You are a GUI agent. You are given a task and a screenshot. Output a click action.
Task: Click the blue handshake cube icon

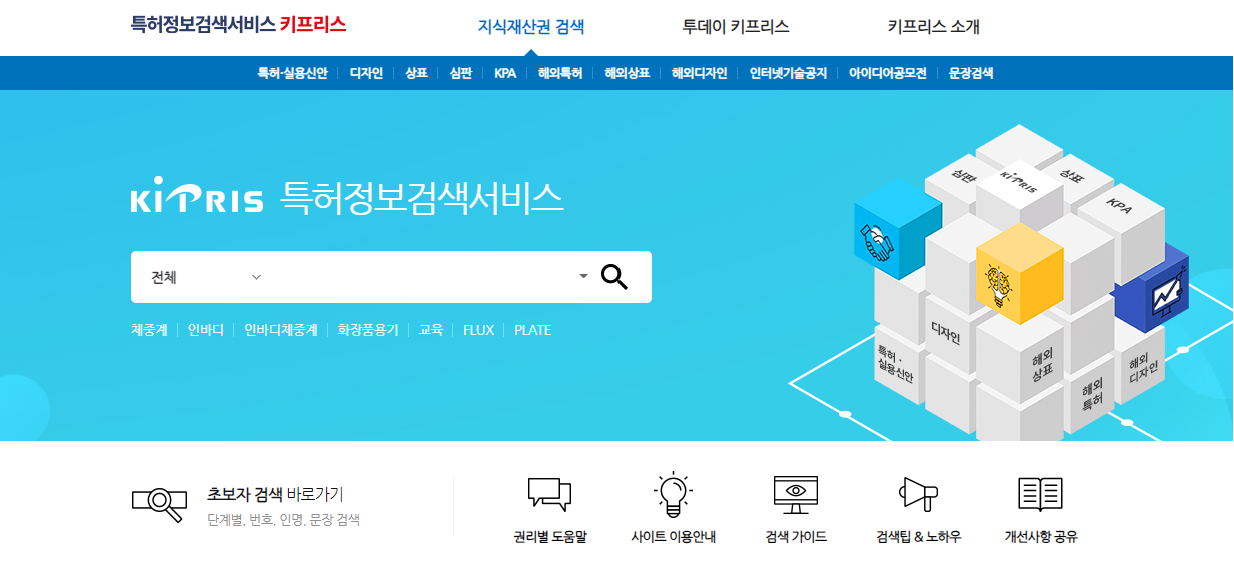click(x=897, y=231)
